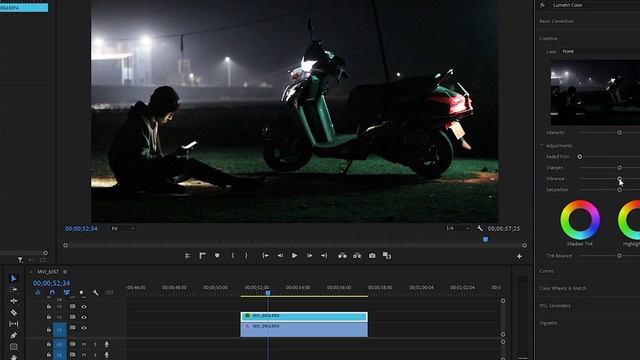Image resolution: width=640 pixels, height=360 pixels.
Task: Toggle Lumetri Color fx bypass
Action: pyautogui.click(x=542, y=5)
